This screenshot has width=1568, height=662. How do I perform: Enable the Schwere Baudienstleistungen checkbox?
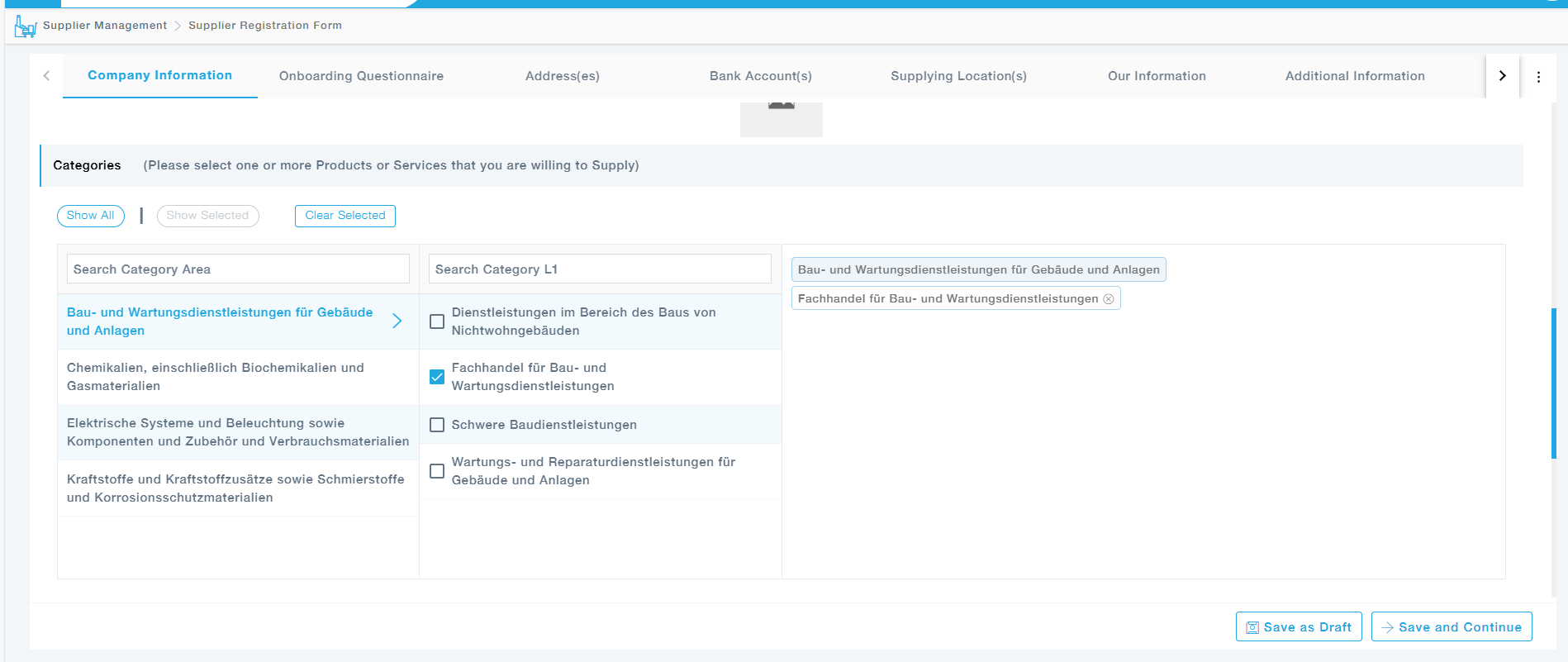[x=437, y=425]
